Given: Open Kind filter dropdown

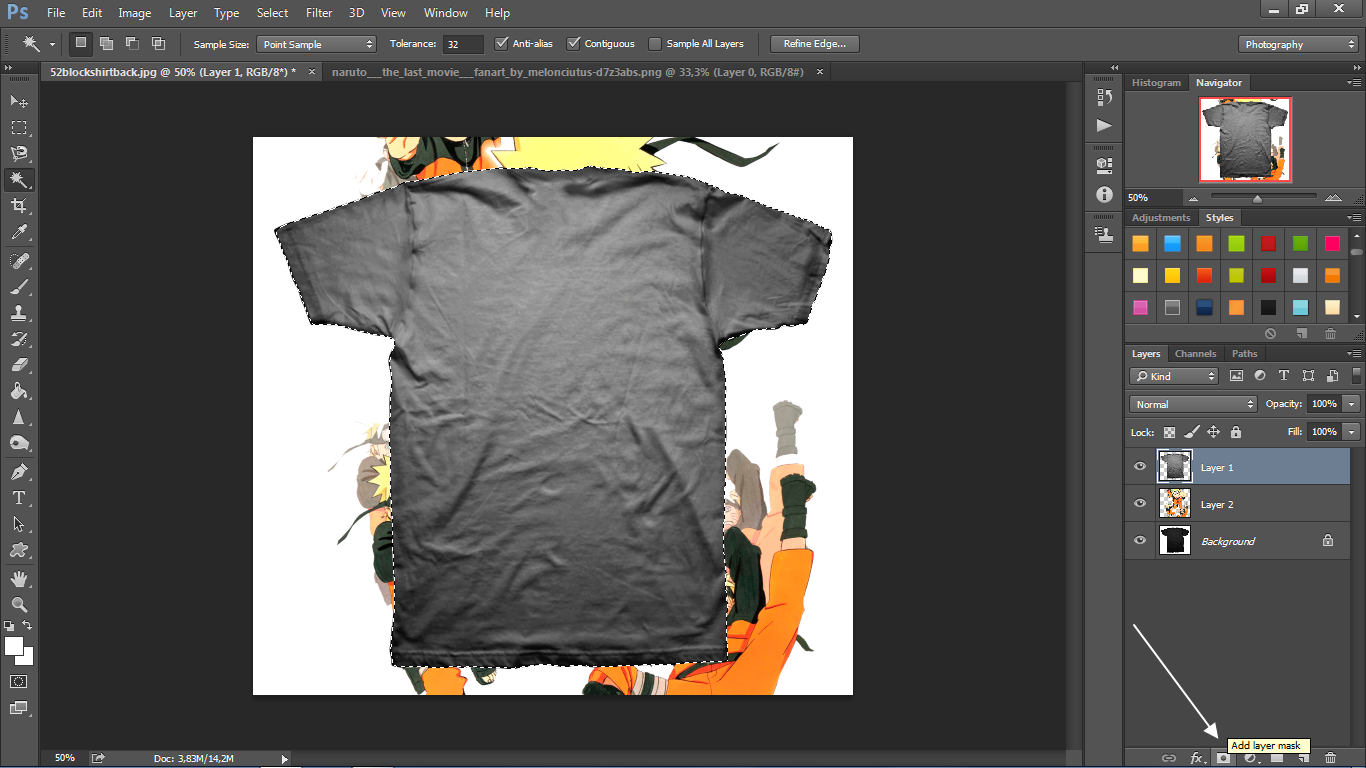Looking at the screenshot, I should click(x=1174, y=376).
